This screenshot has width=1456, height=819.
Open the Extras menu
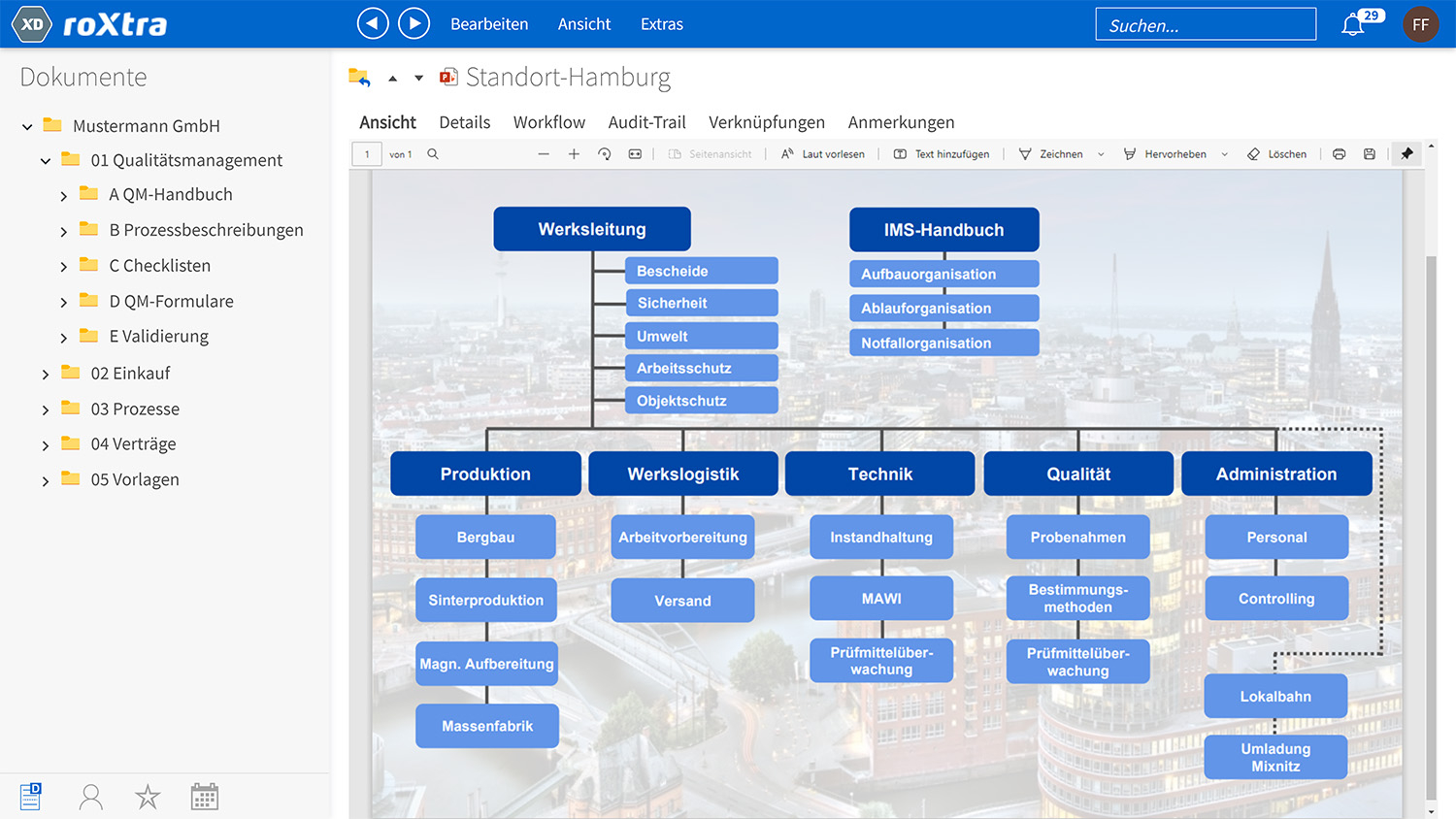pos(662,24)
